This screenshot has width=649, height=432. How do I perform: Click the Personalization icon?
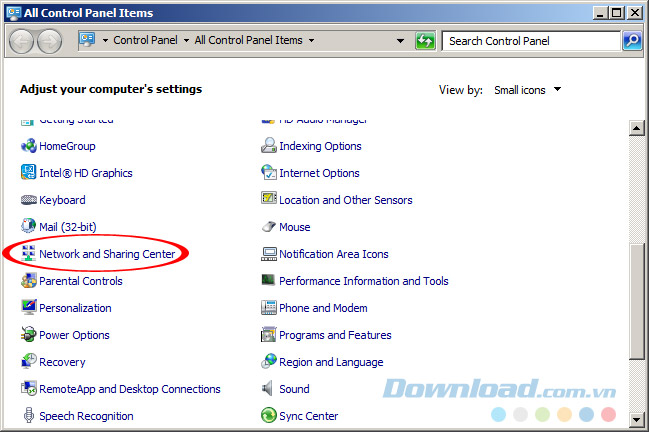coord(29,307)
